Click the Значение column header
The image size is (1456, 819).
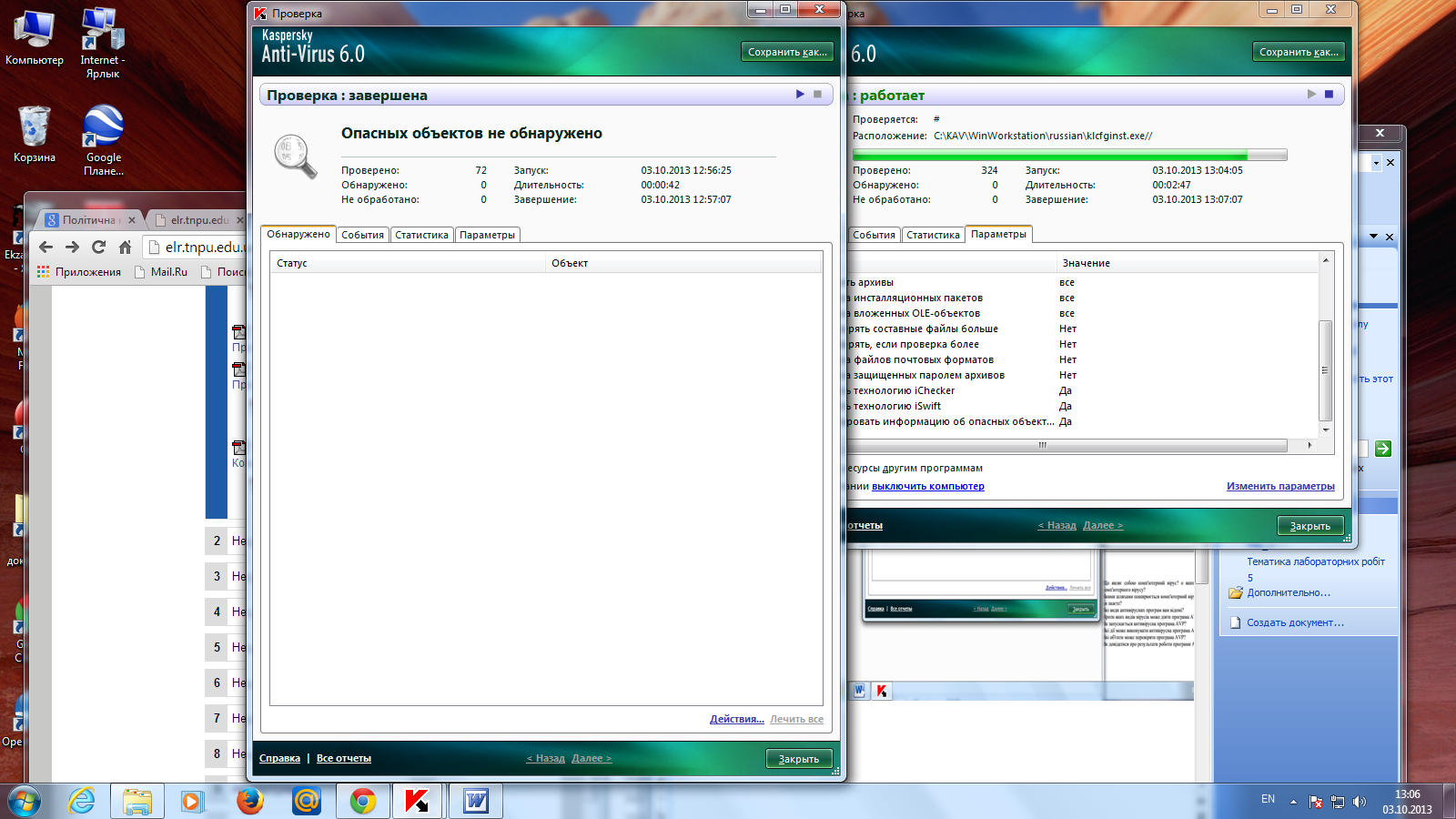click(1187, 263)
